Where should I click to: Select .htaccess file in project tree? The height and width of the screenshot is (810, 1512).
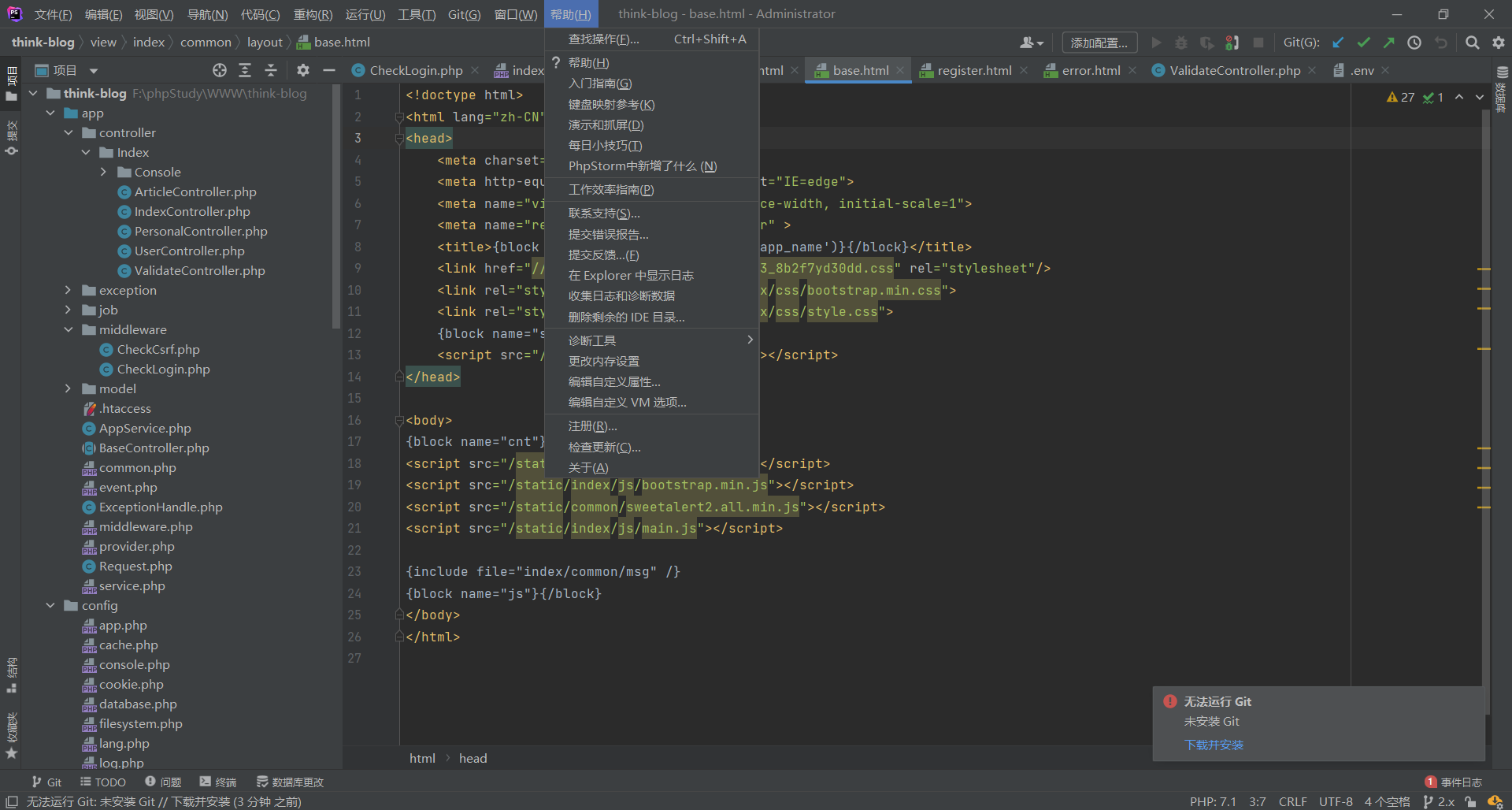[x=117, y=408]
